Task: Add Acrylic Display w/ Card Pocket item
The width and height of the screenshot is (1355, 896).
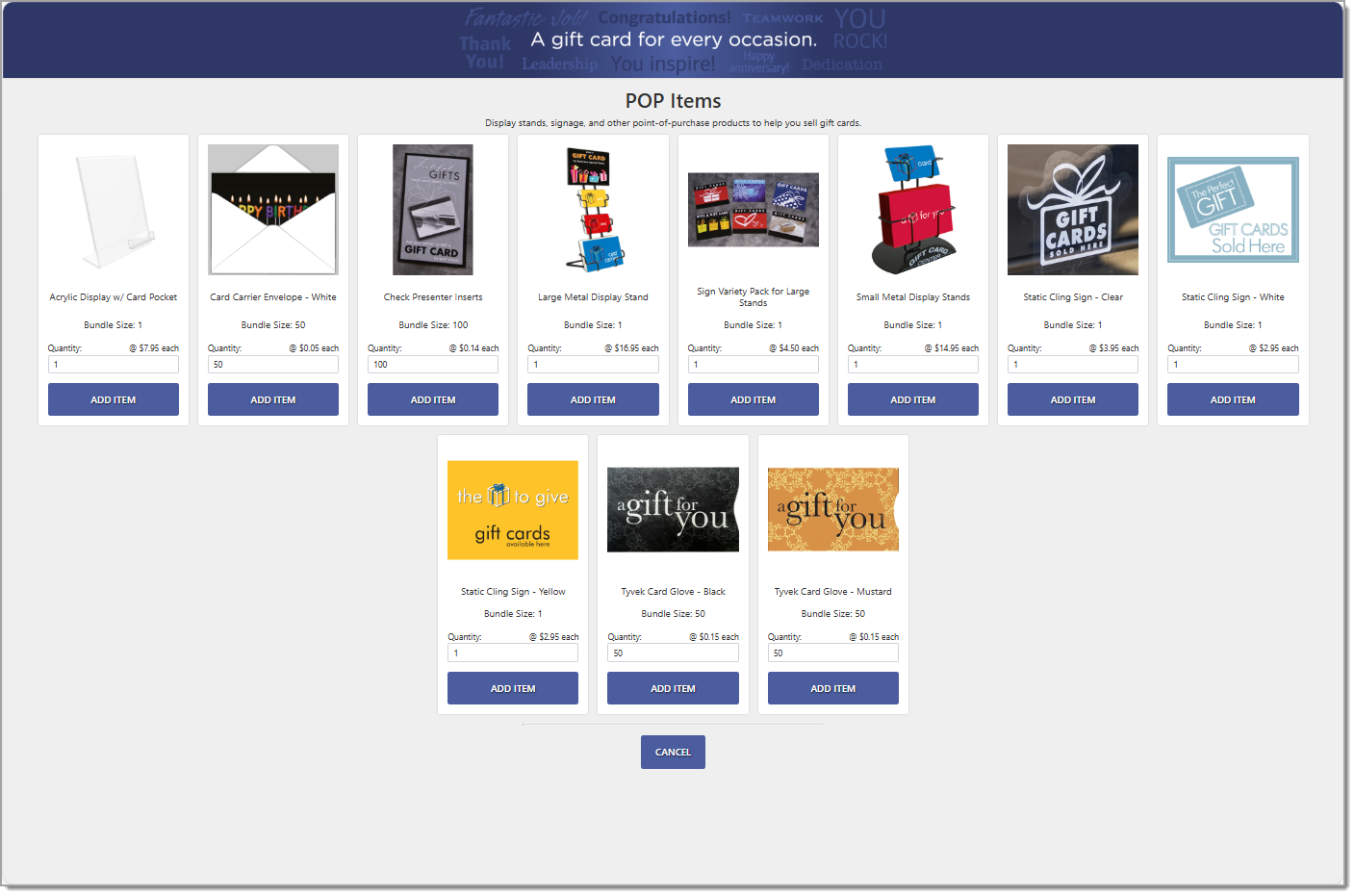Action: point(114,399)
